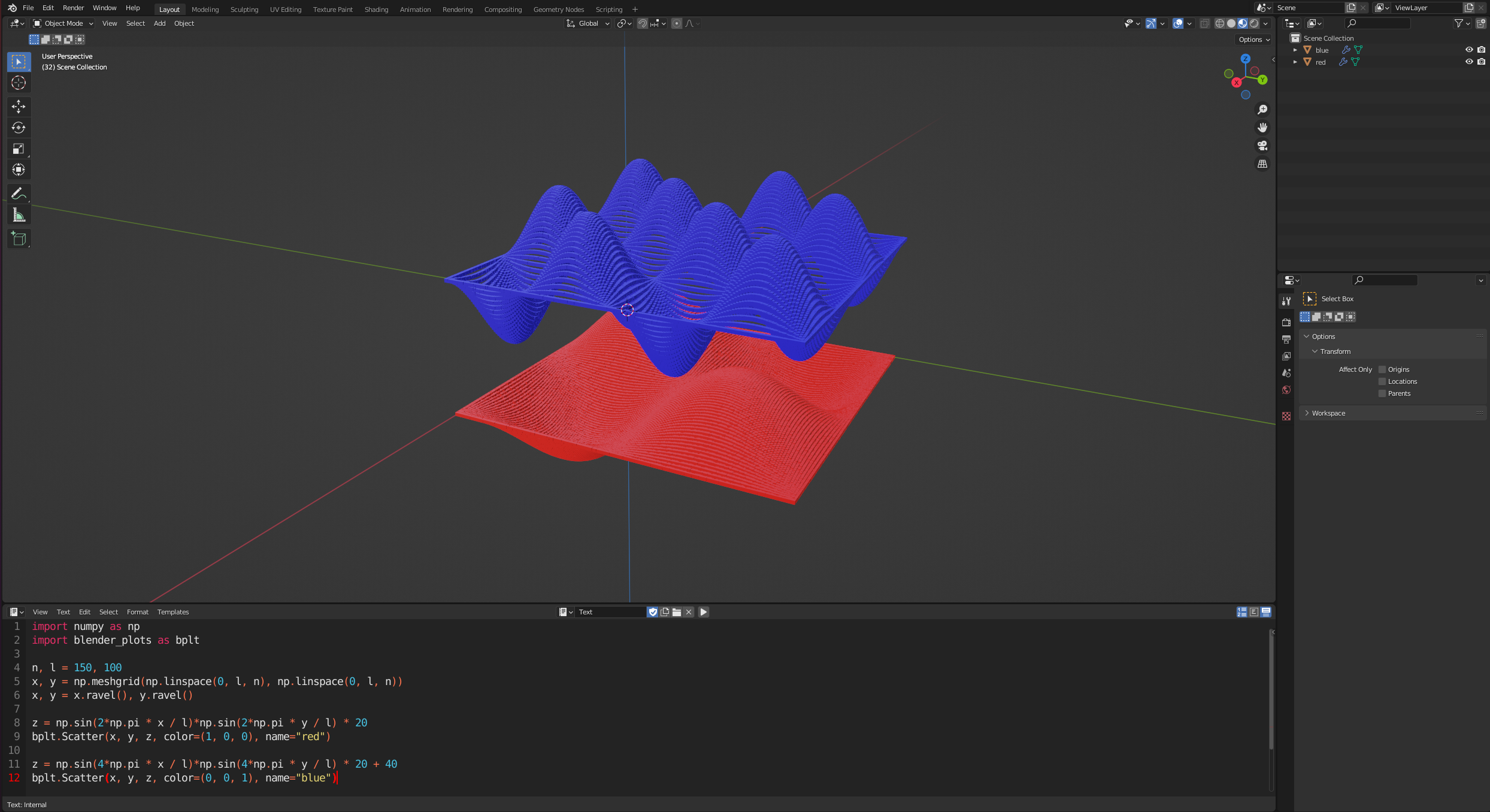This screenshot has width=1490, height=812.
Task: Select the Rotate tool
Action: point(19,128)
